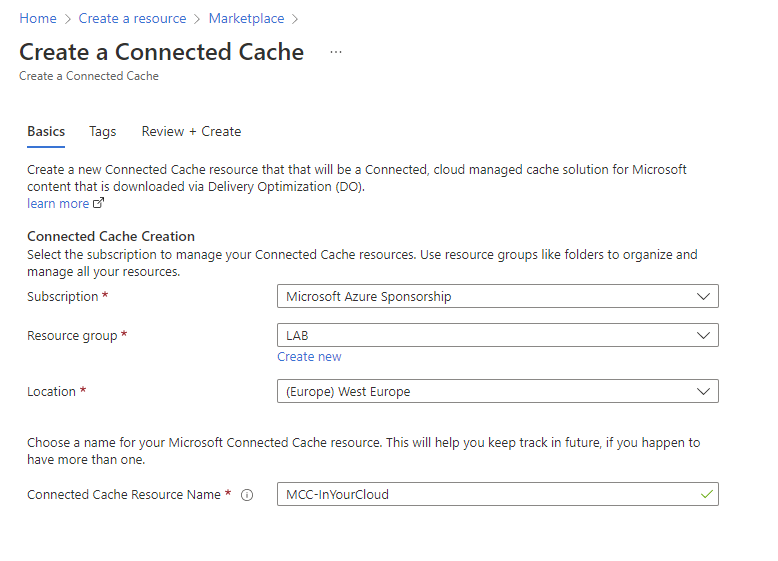Click the learn more link

point(58,203)
